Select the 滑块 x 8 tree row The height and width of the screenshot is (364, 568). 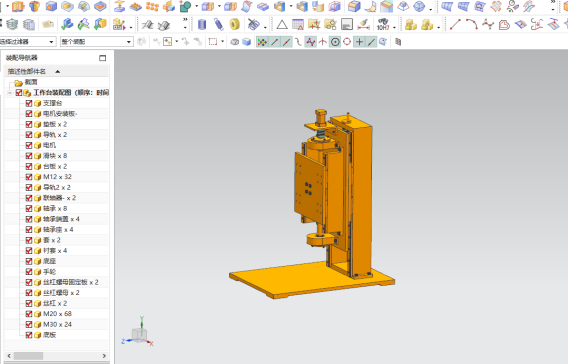tap(56, 156)
